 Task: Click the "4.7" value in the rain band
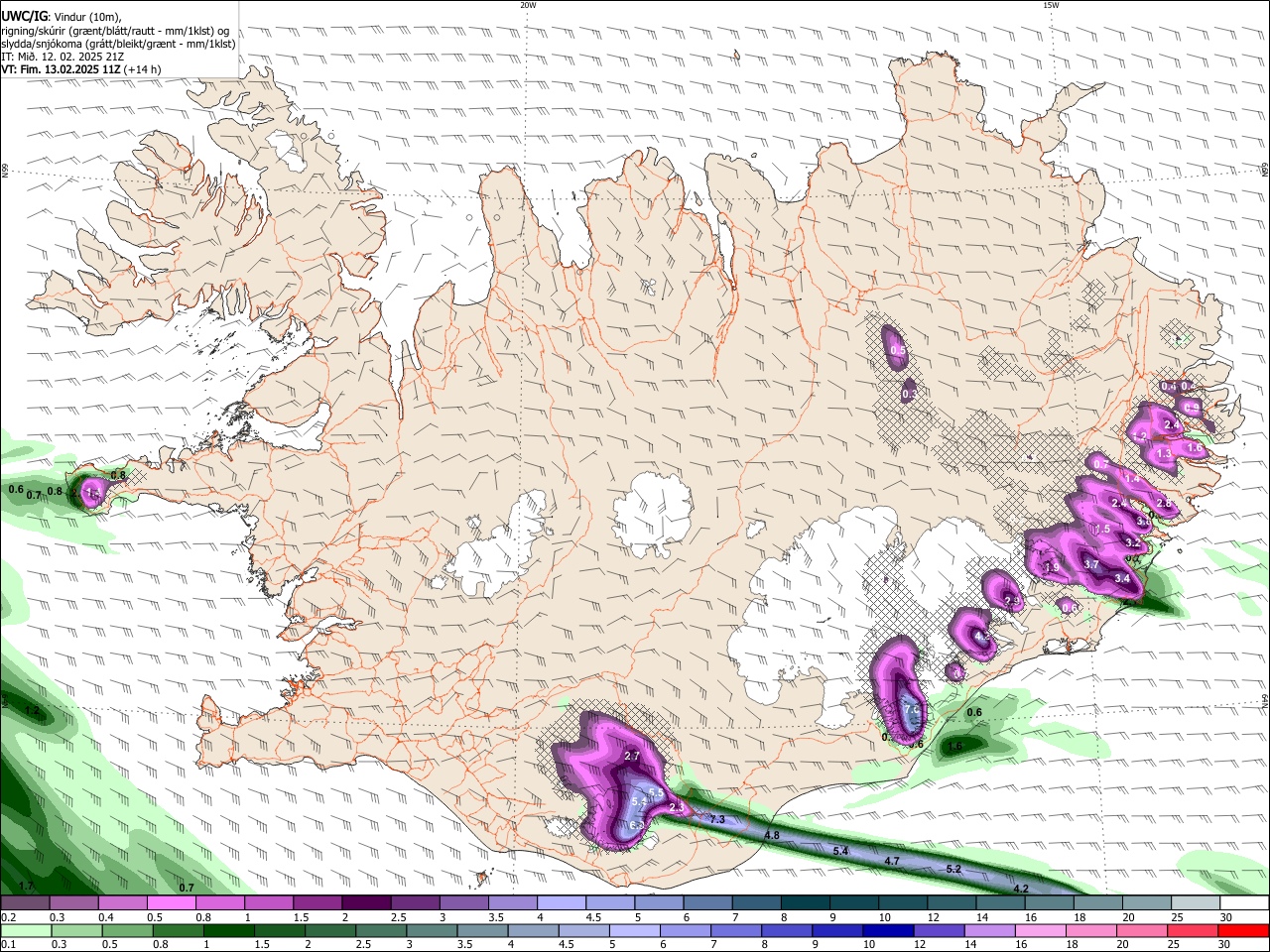coord(891,861)
